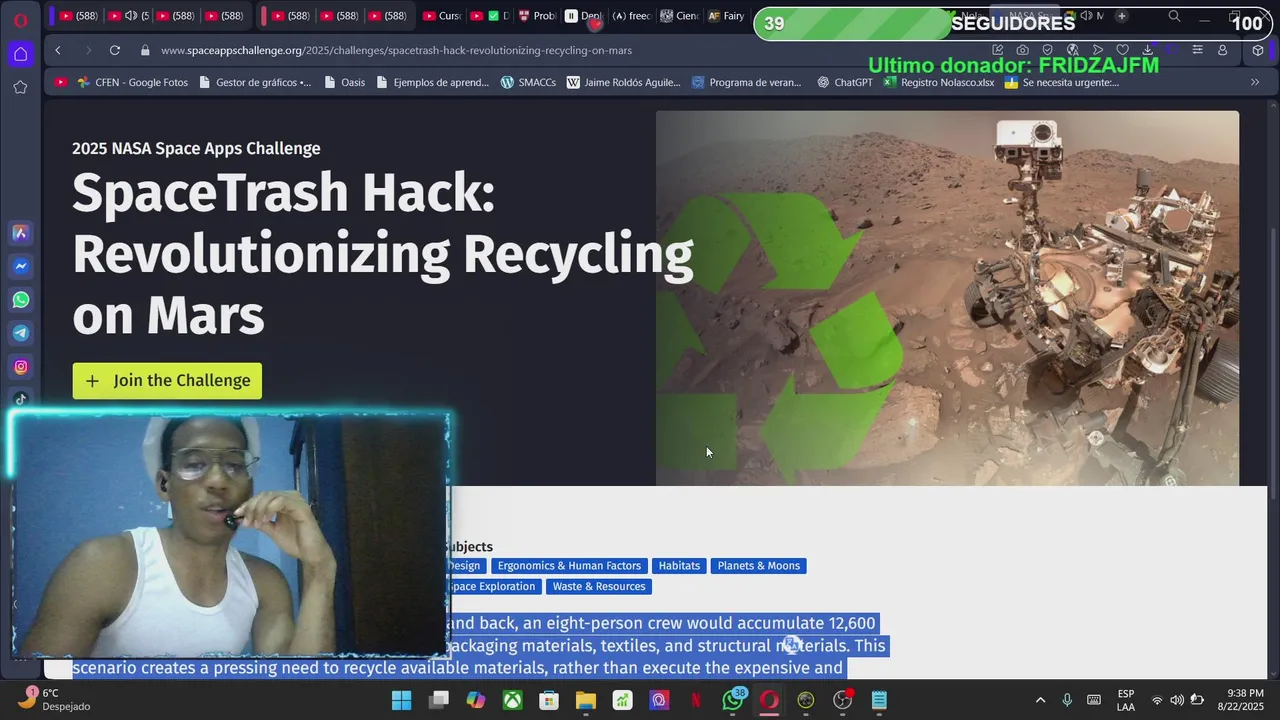
Task: Open the Opera menu logo
Action: point(20,19)
